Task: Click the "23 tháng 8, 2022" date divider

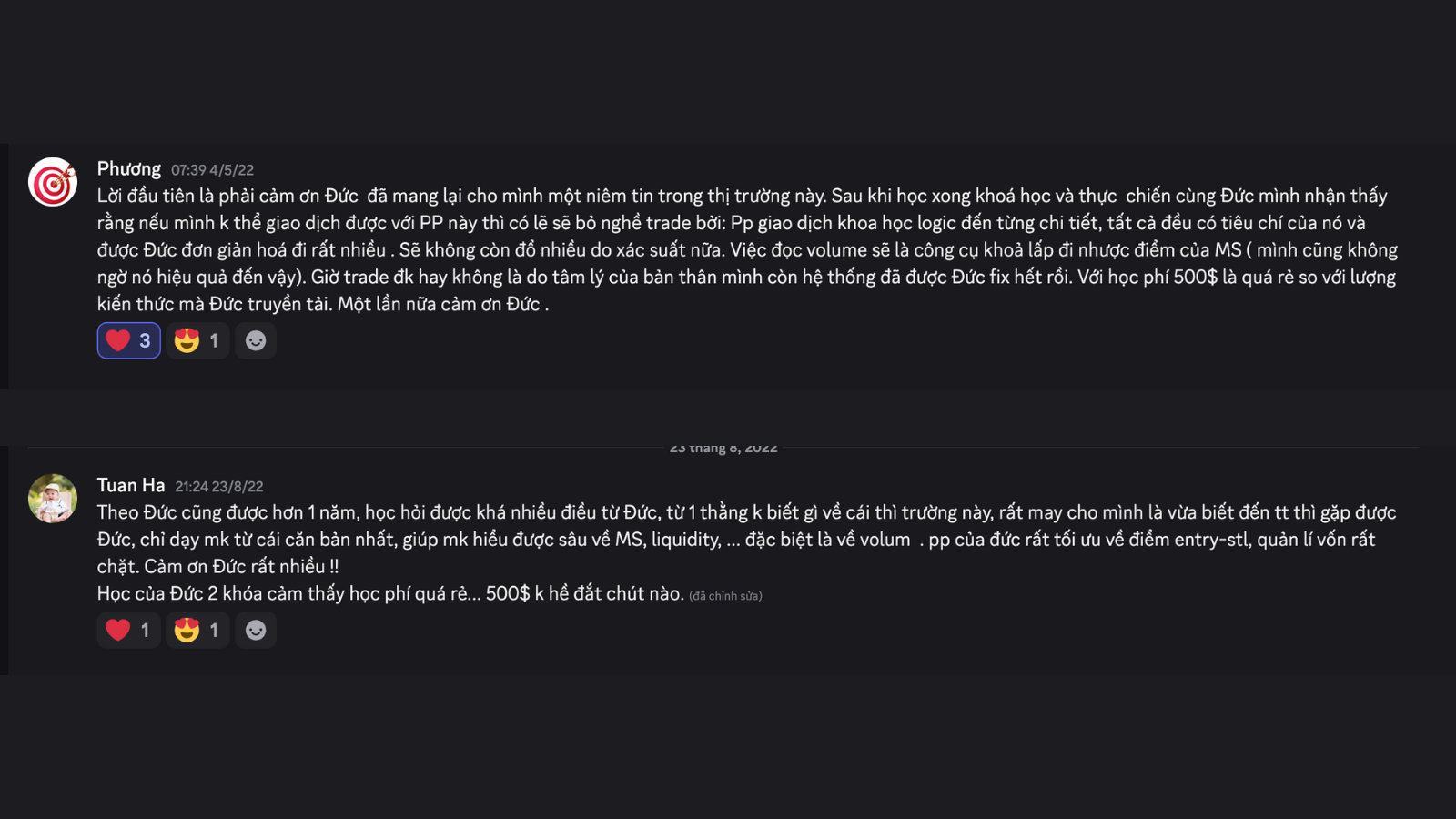Action: click(x=723, y=448)
